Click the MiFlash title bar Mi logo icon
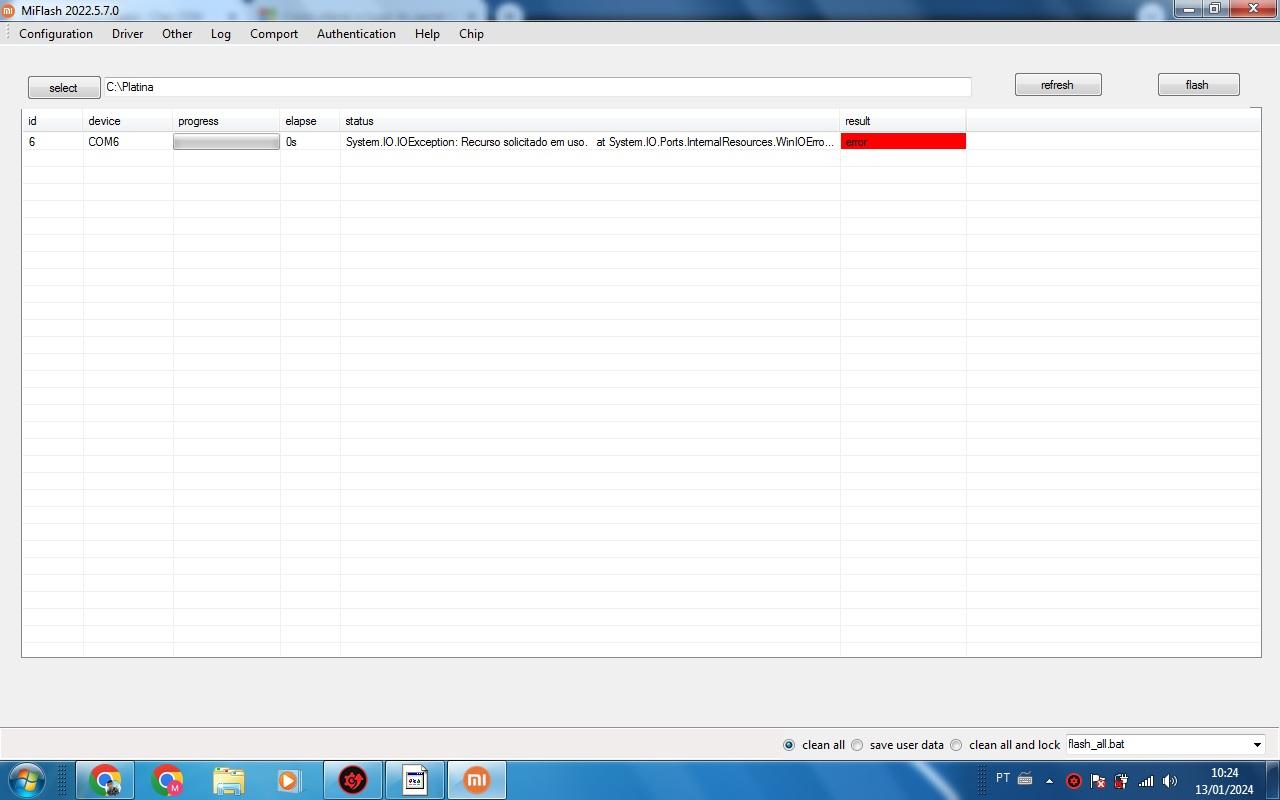This screenshot has width=1280, height=800. pos(8,10)
